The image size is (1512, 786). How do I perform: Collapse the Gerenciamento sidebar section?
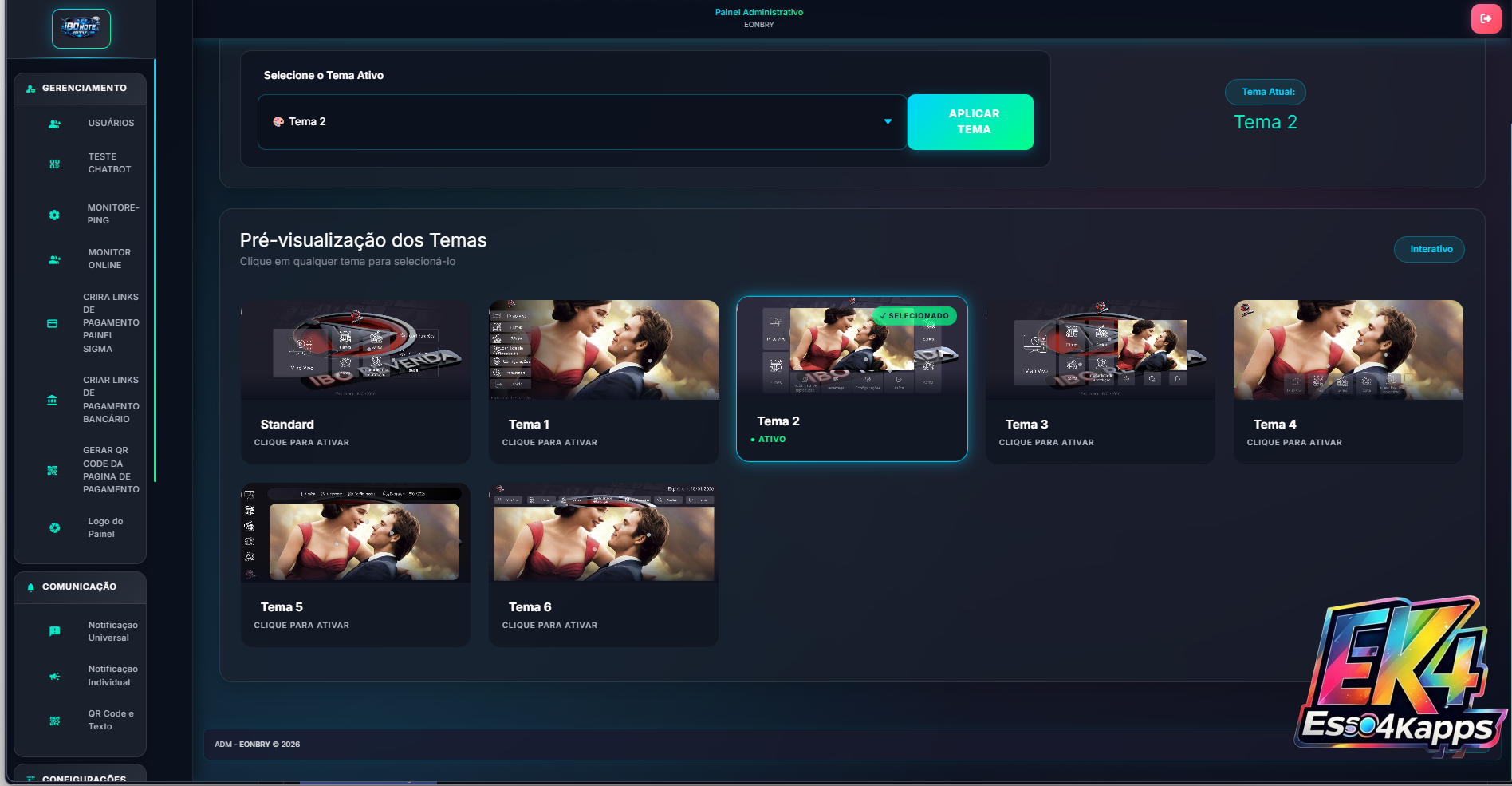coord(80,89)
